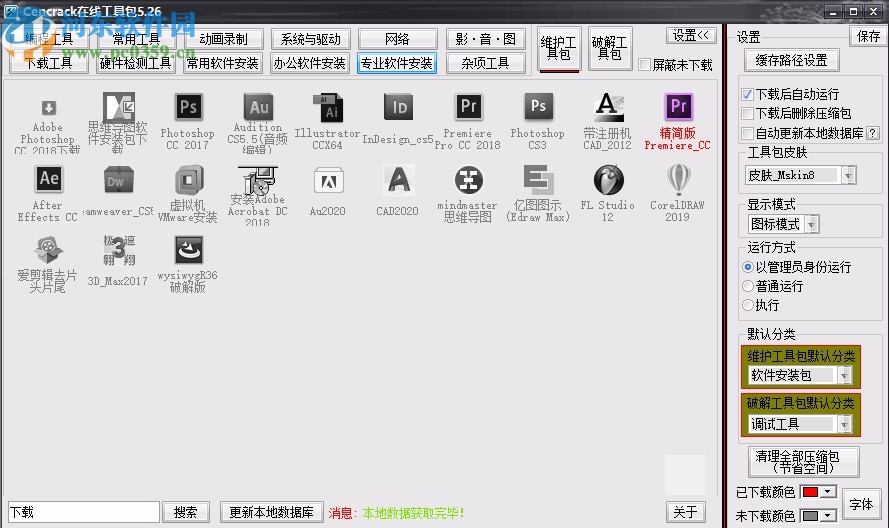Open the 关于 about button
This screenshot has width=889, height=528.
pos(685,512)
